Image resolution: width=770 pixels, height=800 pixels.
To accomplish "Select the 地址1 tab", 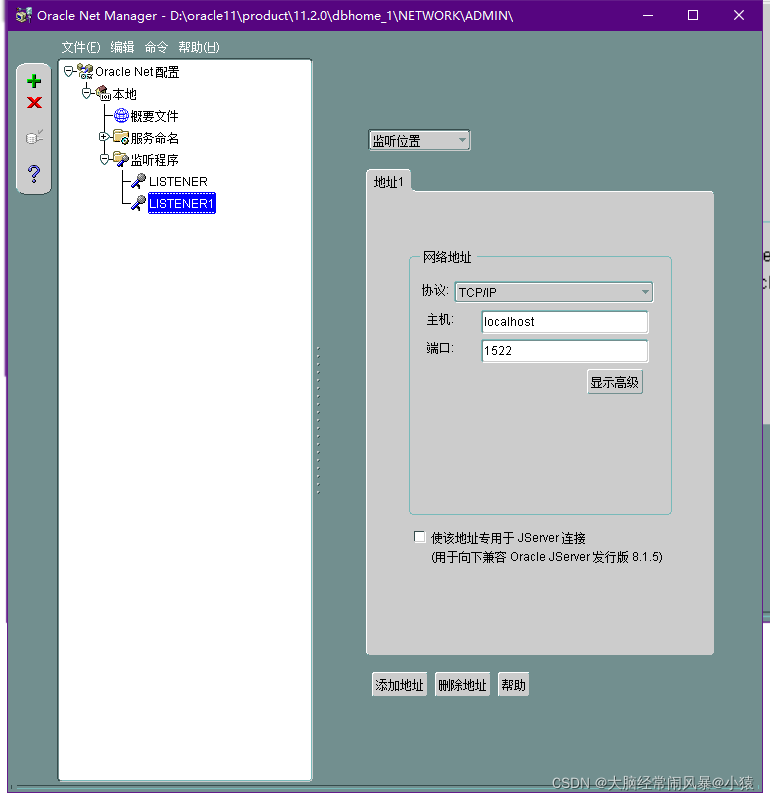I will tap(389, 182).
